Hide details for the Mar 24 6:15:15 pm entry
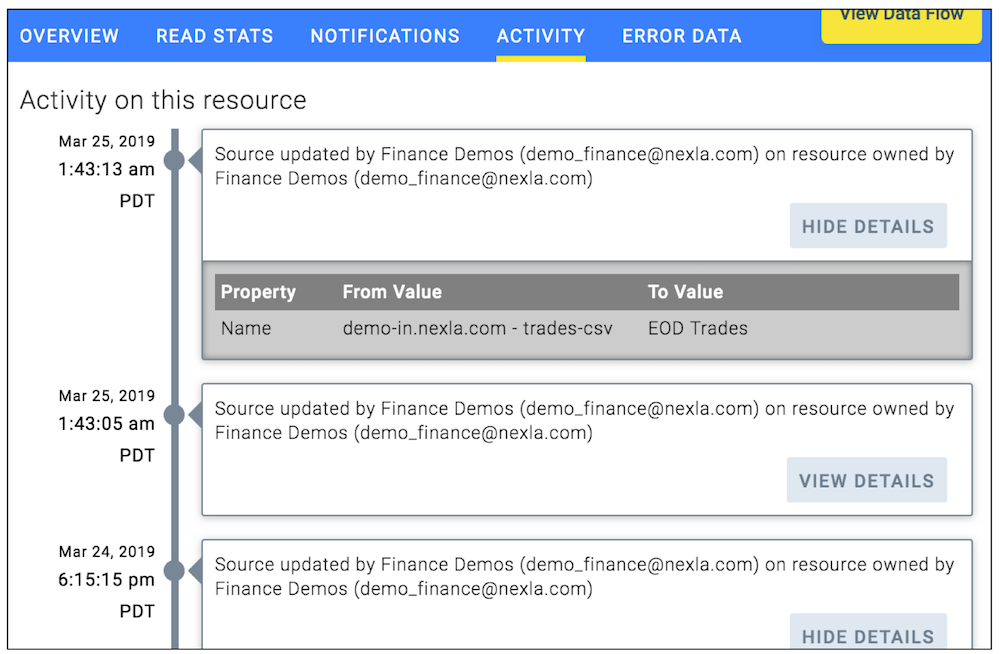 868,632
